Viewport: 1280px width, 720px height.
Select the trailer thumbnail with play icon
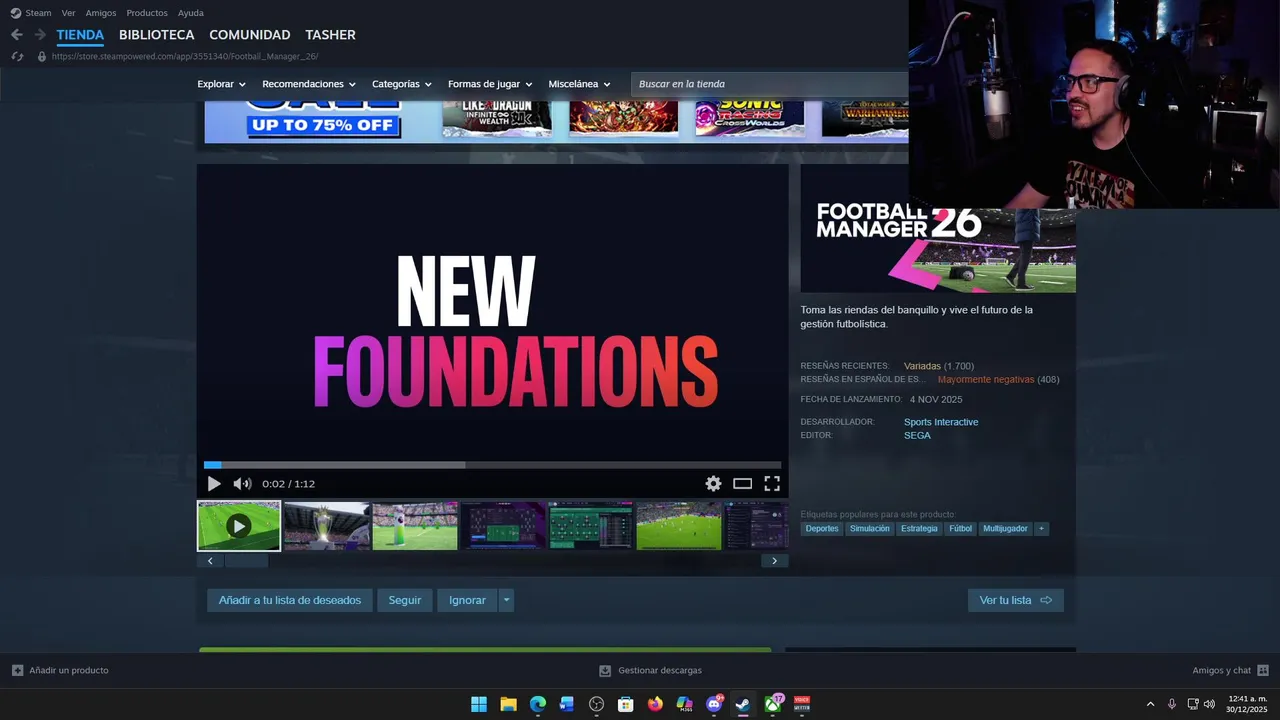click(x=238, y=526)
